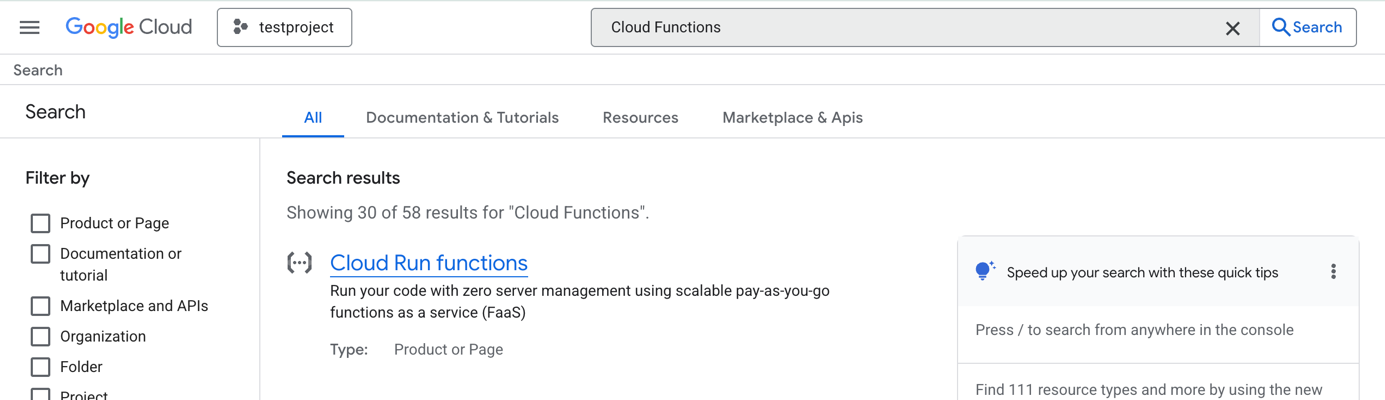Enable the Product or Page filter
The image size is (1385, 400).
tap(41, 223)
